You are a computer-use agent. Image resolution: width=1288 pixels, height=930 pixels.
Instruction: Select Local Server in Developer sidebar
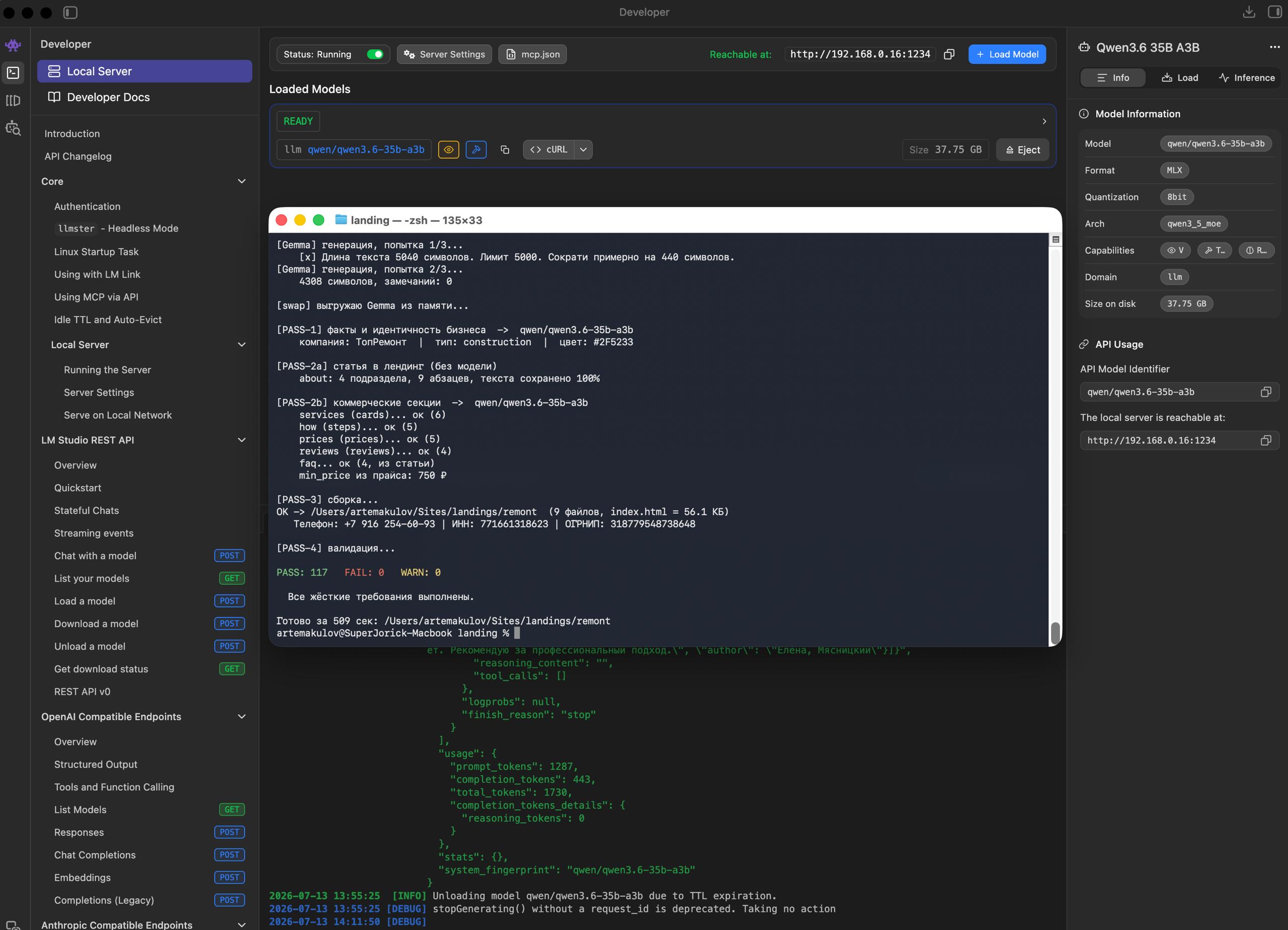tap(145, 71)
